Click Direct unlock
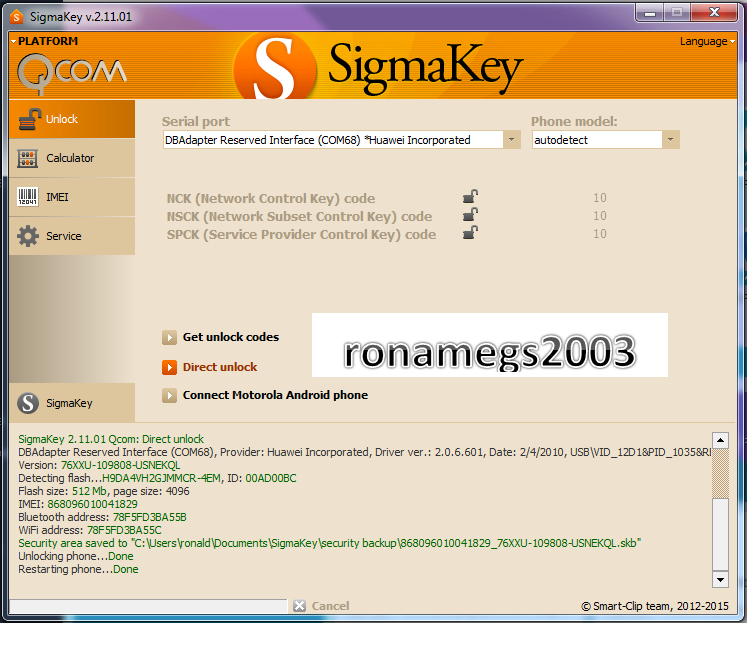This screenshot has height=666, width=747. coord(220,367)
